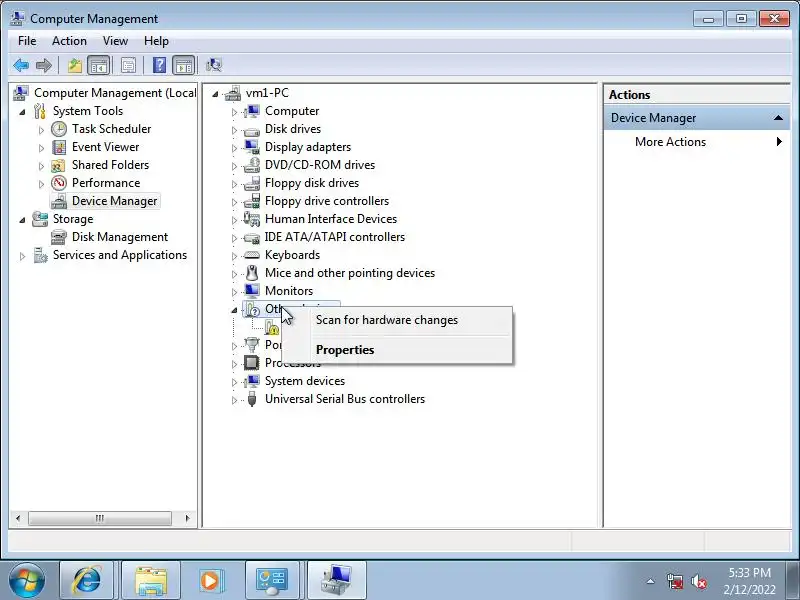Click the horizontal scrollbar thumb in tree pane

[x=99, y=518]
